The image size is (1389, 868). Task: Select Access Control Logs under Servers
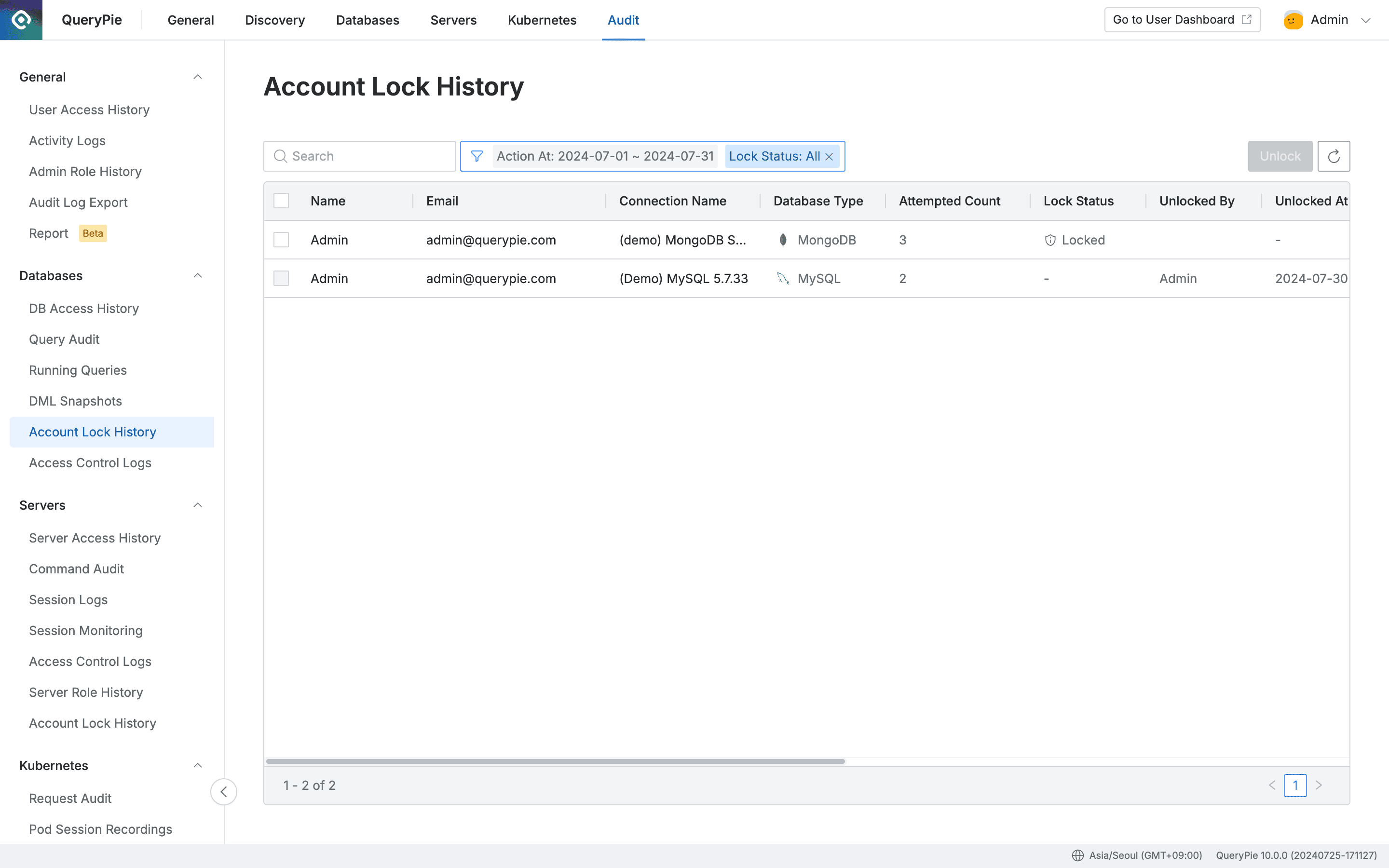[90, 661]
